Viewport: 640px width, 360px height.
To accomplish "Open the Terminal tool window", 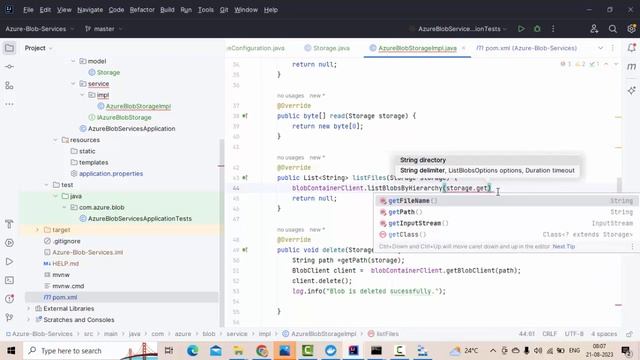I will [x=9, y=280].
